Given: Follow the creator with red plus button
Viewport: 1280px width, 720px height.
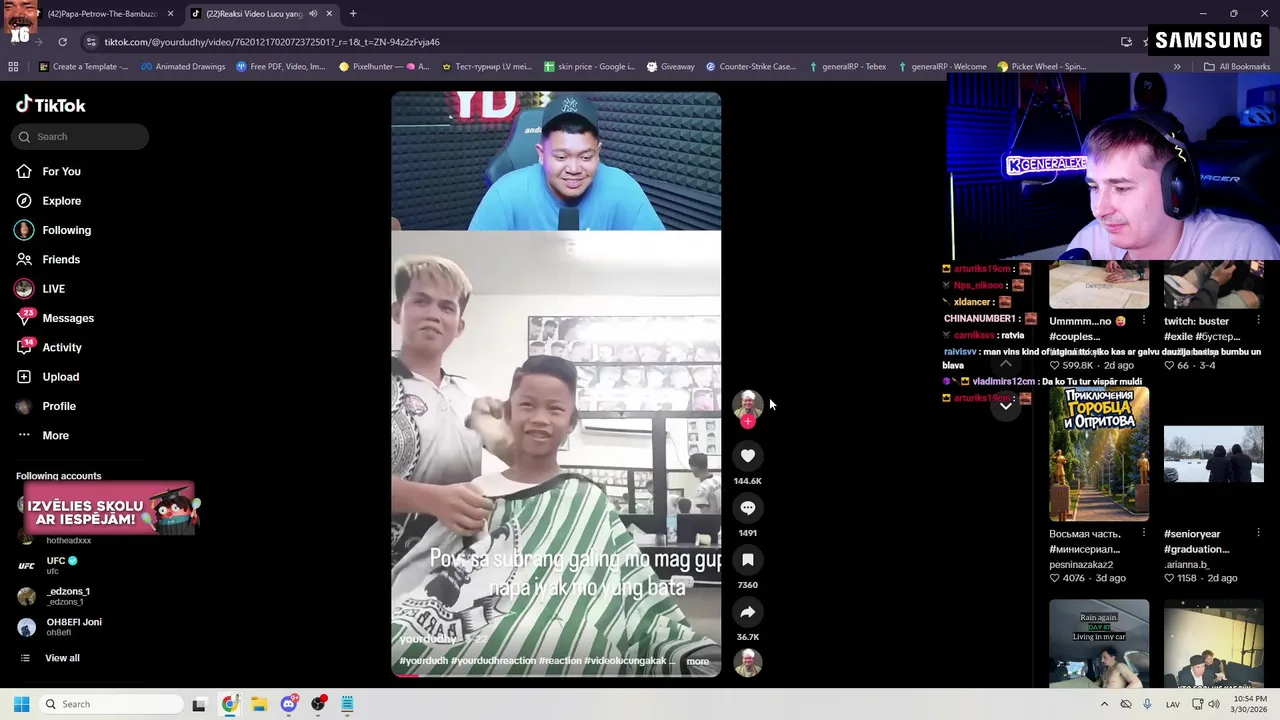Looking at the screenshot, I should [x=748, y=422].
